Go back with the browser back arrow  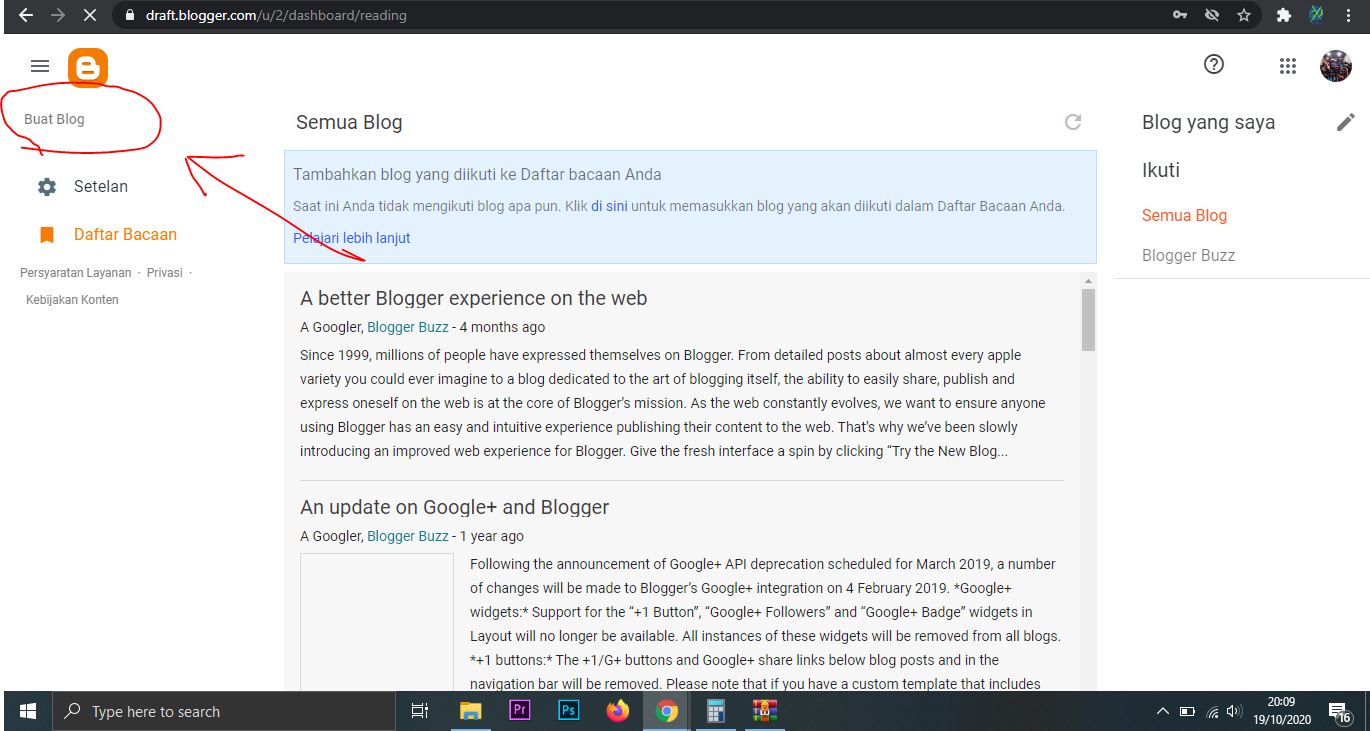(x=26, y=15)
